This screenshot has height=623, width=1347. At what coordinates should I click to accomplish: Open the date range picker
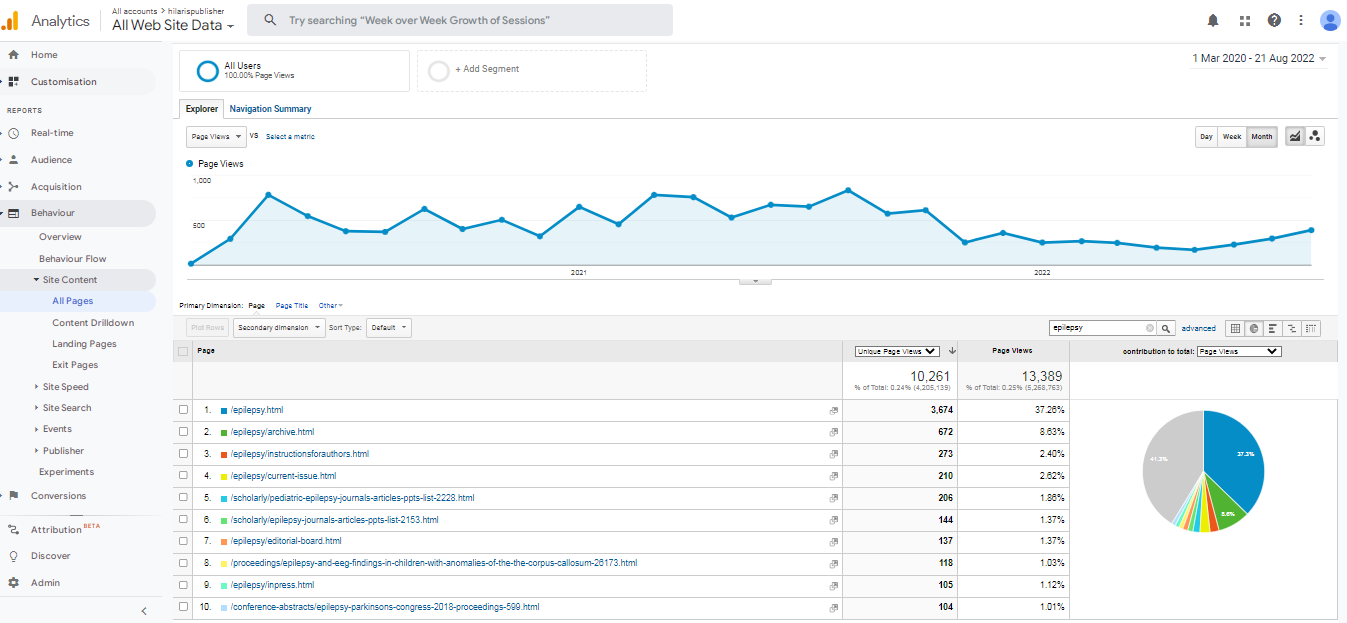(1258, 59)
